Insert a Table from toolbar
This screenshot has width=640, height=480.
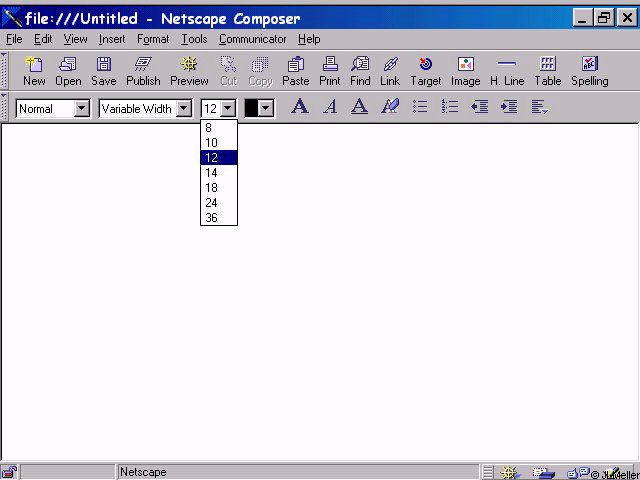click(x=548, y=71)
